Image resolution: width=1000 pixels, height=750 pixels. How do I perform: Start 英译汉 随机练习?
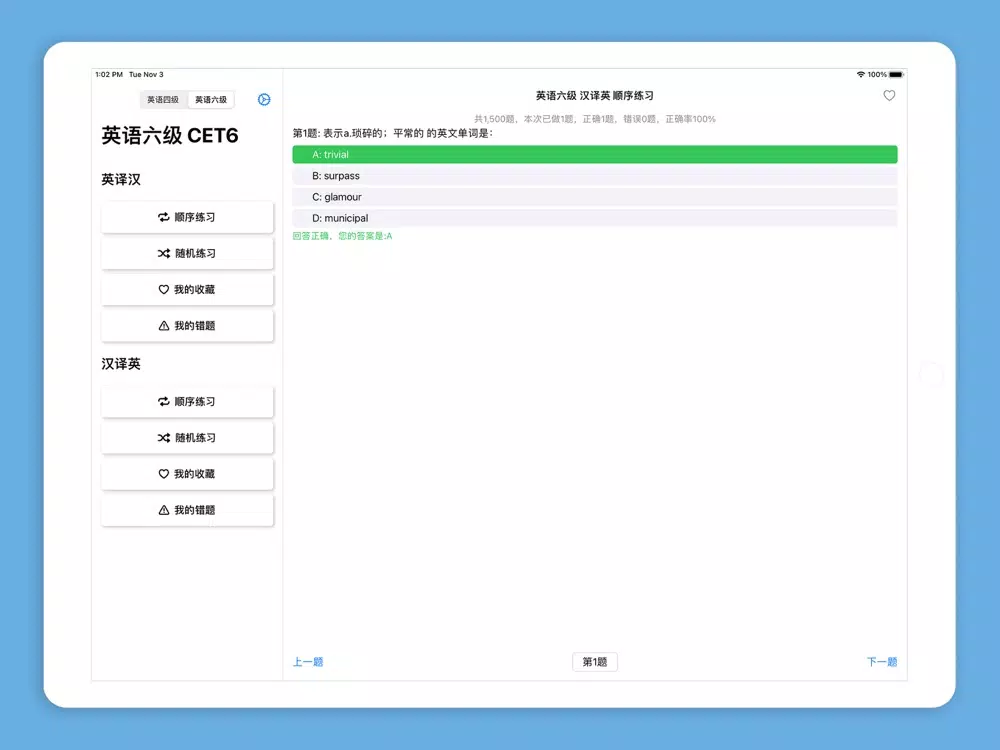point(187,254)
